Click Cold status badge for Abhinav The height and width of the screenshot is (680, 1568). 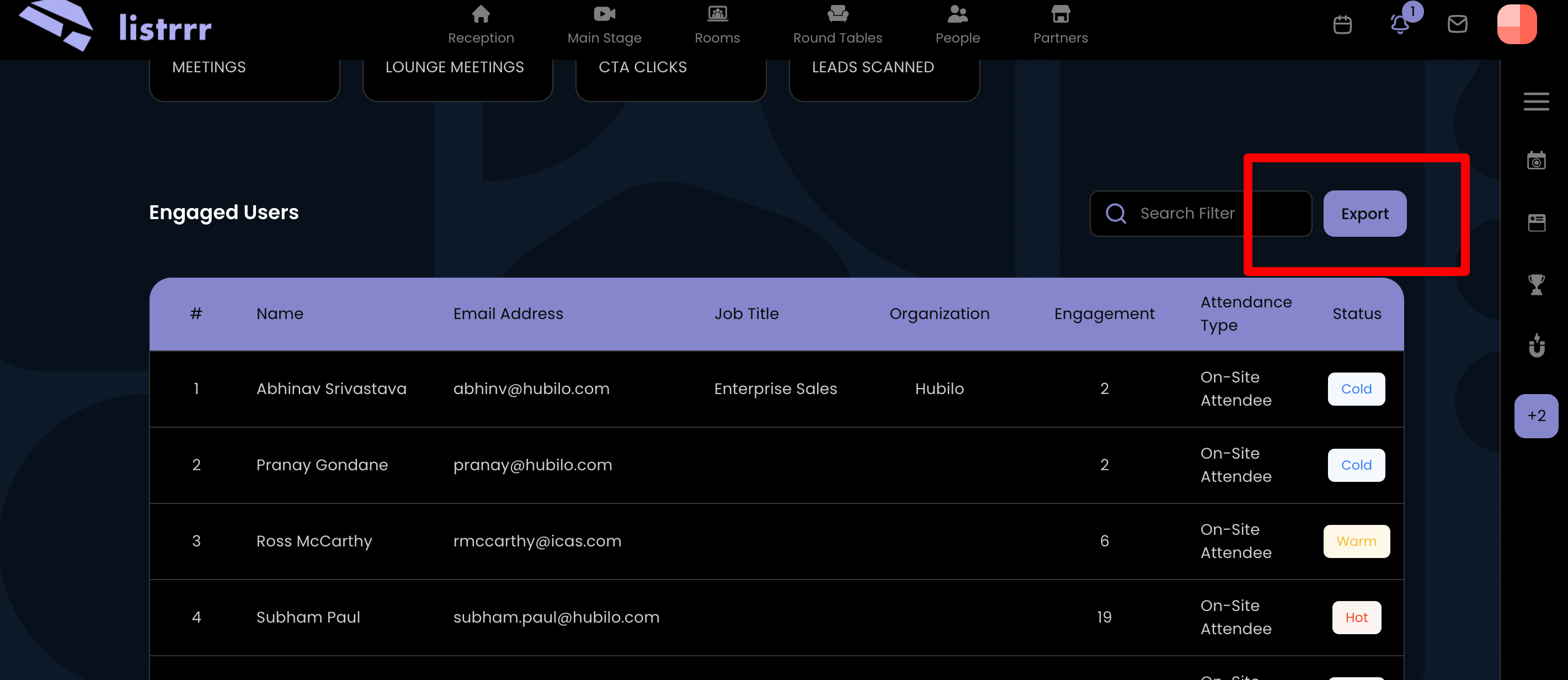[1356, 389]
